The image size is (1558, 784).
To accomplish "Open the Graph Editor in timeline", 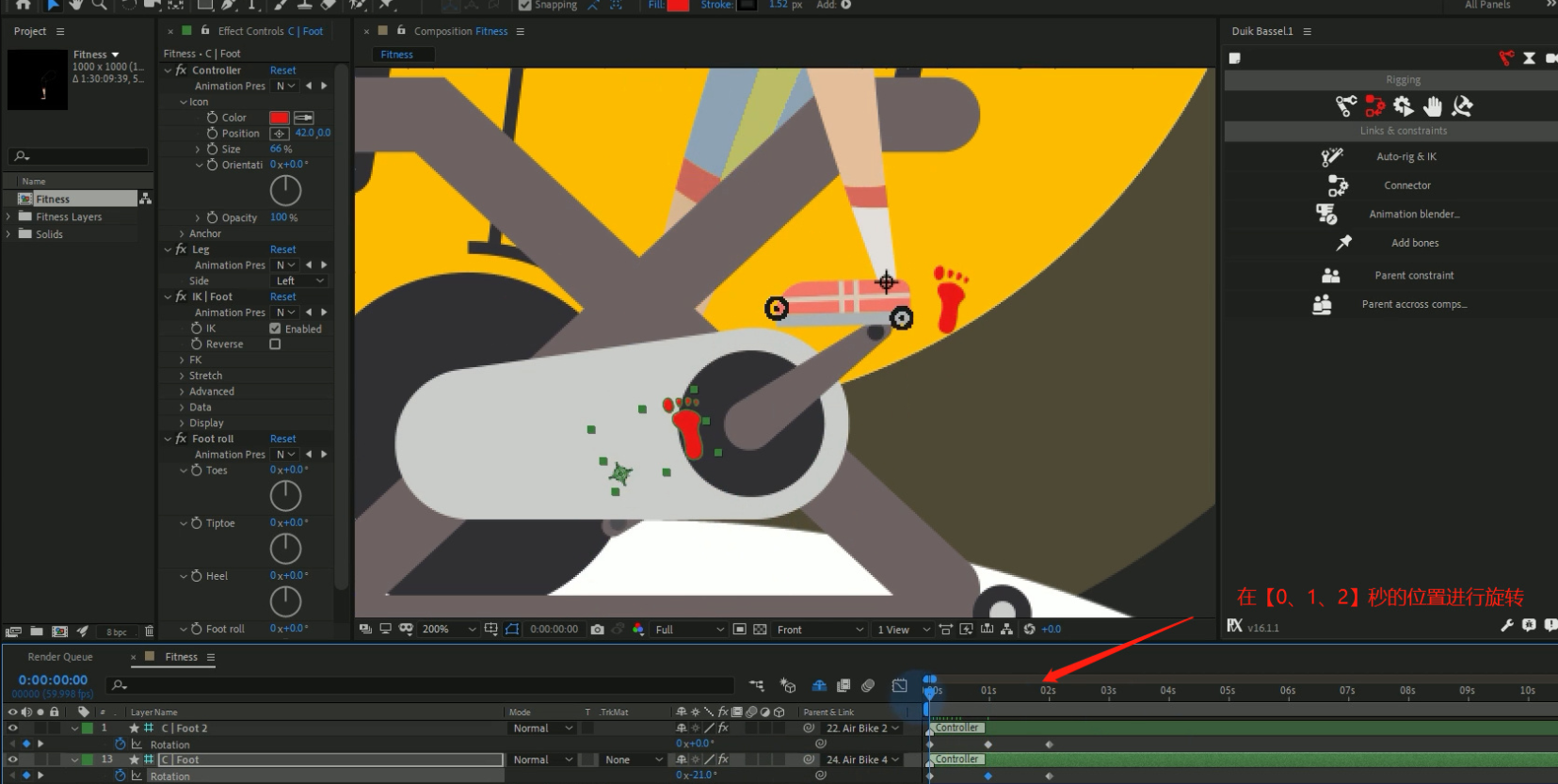I will point(900,686).
